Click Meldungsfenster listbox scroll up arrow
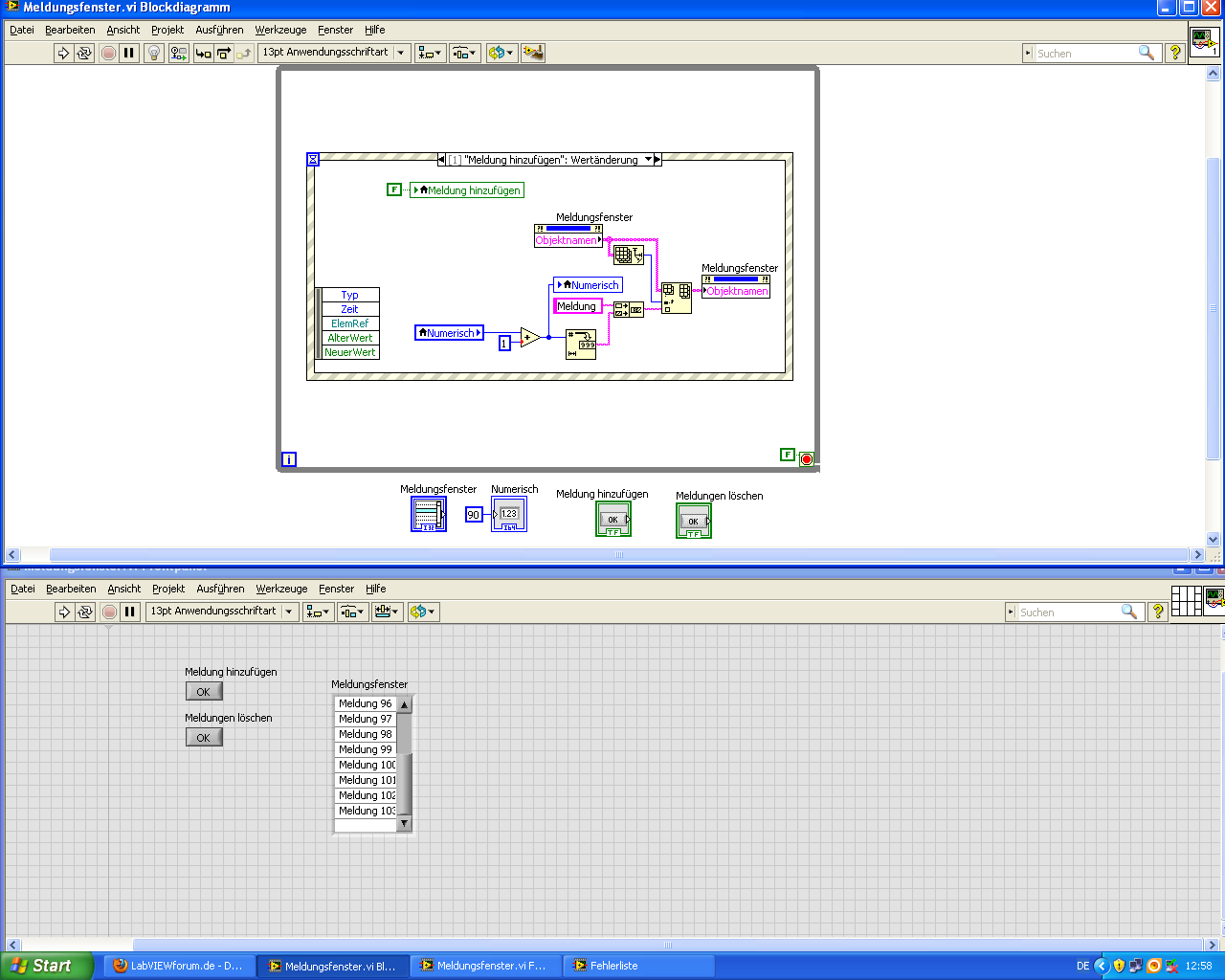Screen dimensions: 1225x980 click(405, 704)
